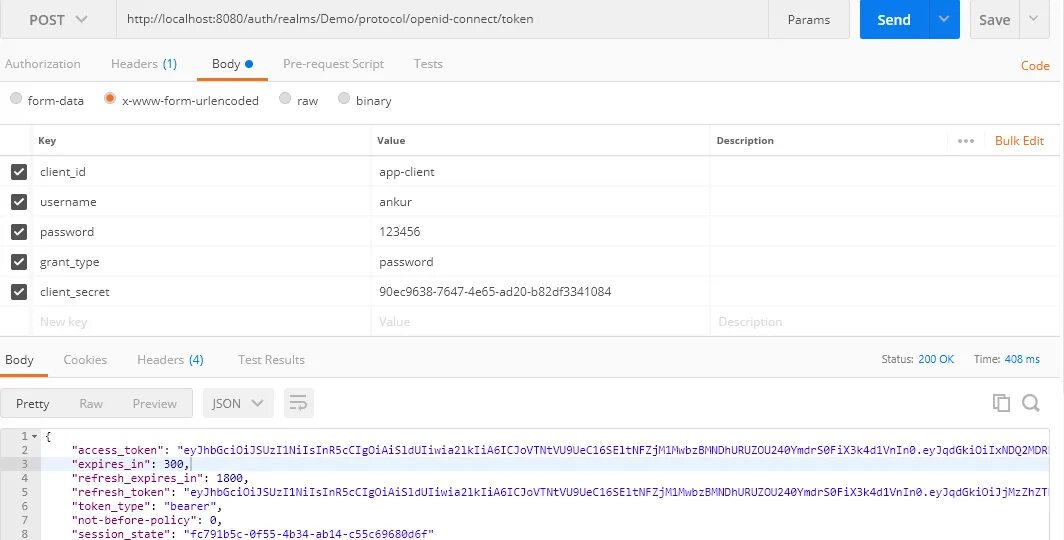Toggle line wrap icon in response toolbar
This screenshot has width=1064, height=540.
pos(299,403)
